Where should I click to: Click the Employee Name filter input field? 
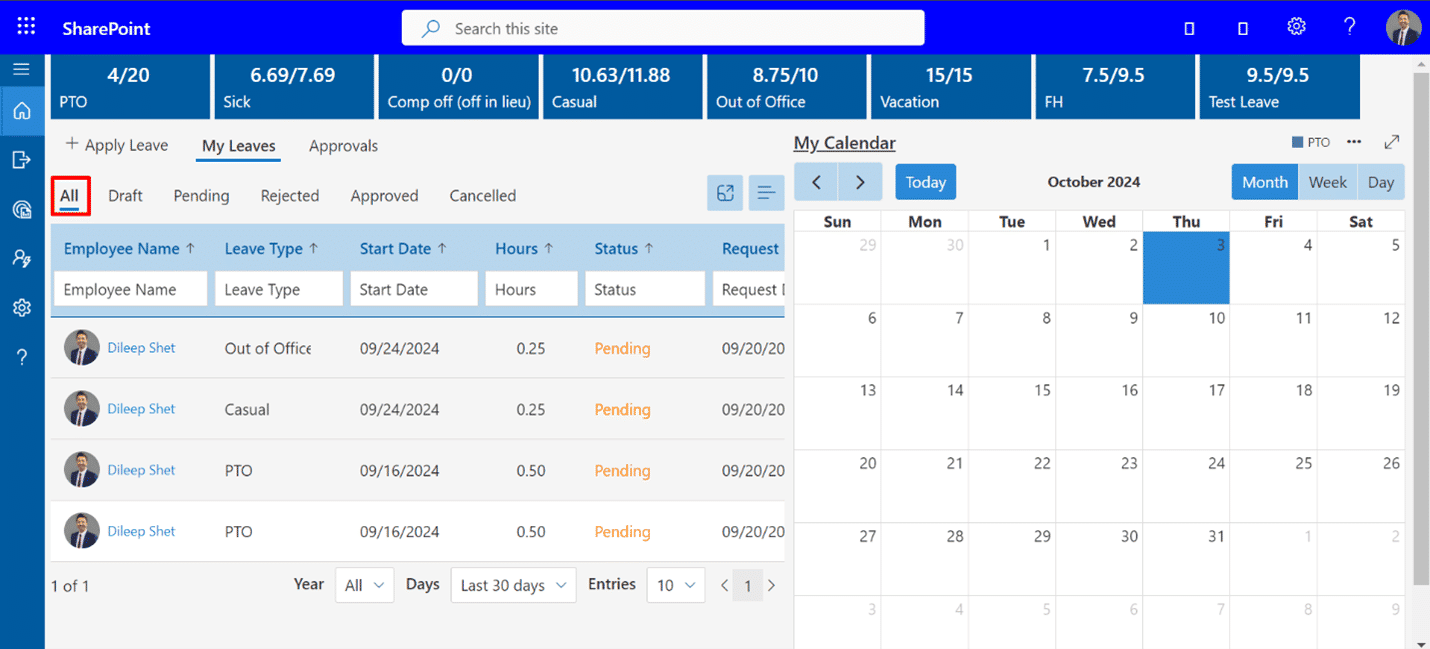pos(130,290)
